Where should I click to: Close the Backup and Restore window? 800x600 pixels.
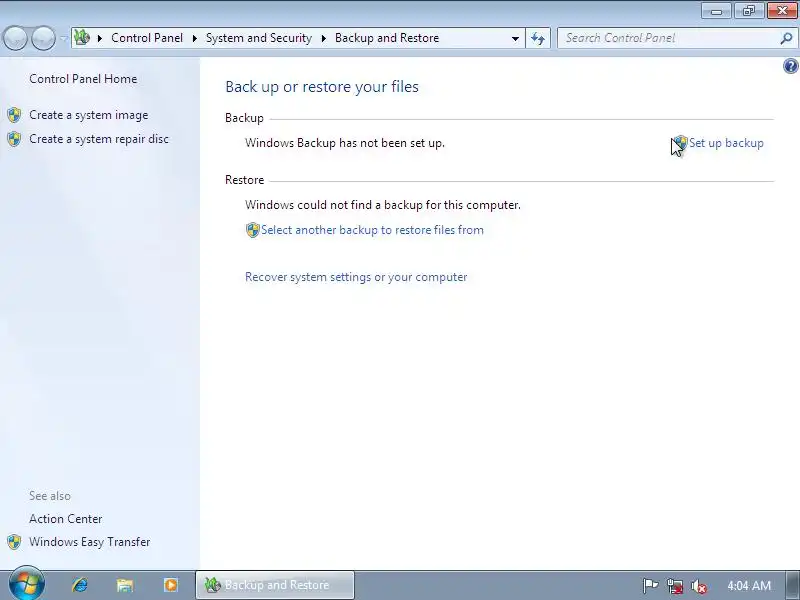tap(782, 11)
